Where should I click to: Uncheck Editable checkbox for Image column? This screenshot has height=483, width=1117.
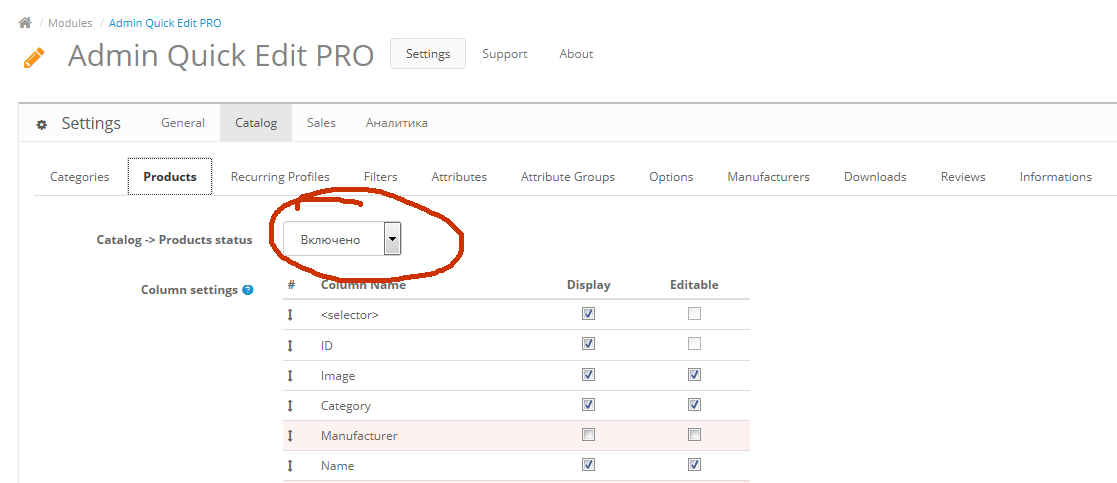(x=694, y=375)
